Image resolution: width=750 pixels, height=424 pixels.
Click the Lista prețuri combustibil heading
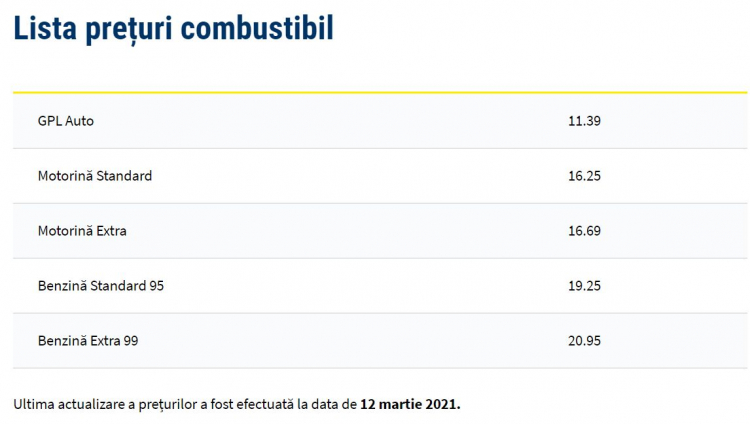pyautogui.click(x=173, y=29)
